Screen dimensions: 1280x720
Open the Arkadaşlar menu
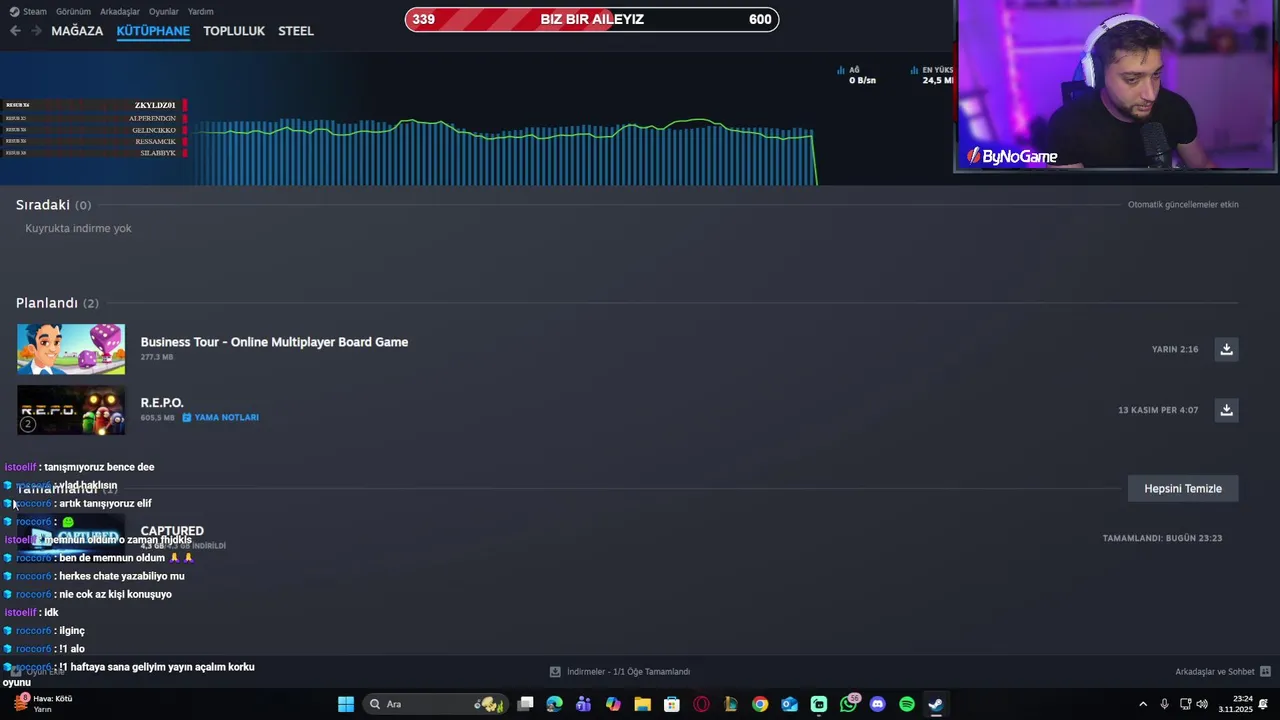click(x=120, y=12)
